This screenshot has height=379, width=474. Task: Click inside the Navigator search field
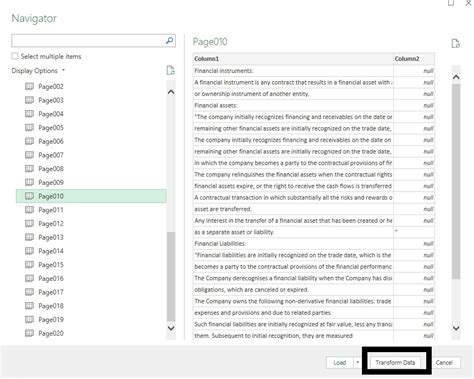click(x=88, y=41)
